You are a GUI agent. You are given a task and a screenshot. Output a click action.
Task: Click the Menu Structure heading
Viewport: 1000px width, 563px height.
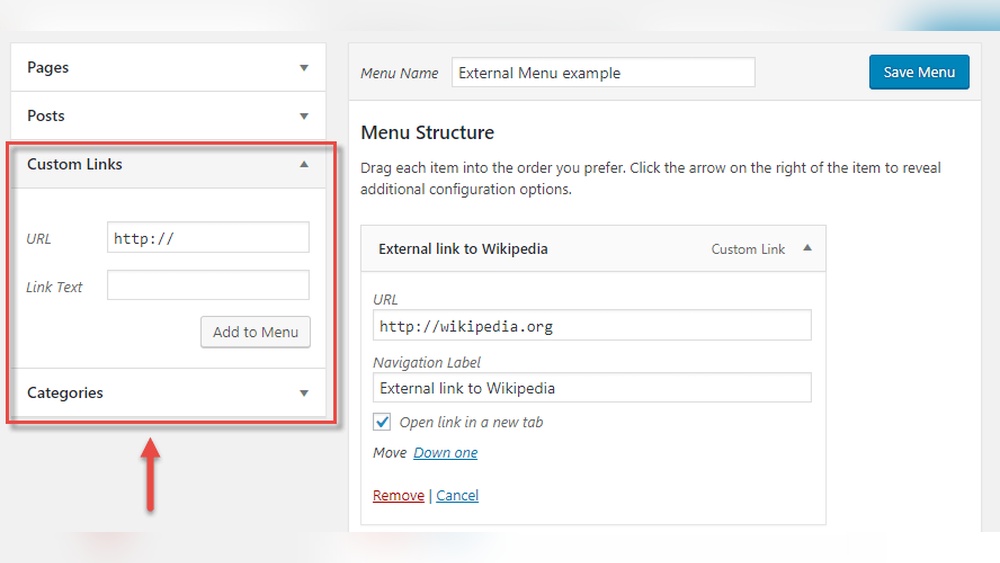tap(427, 133)
